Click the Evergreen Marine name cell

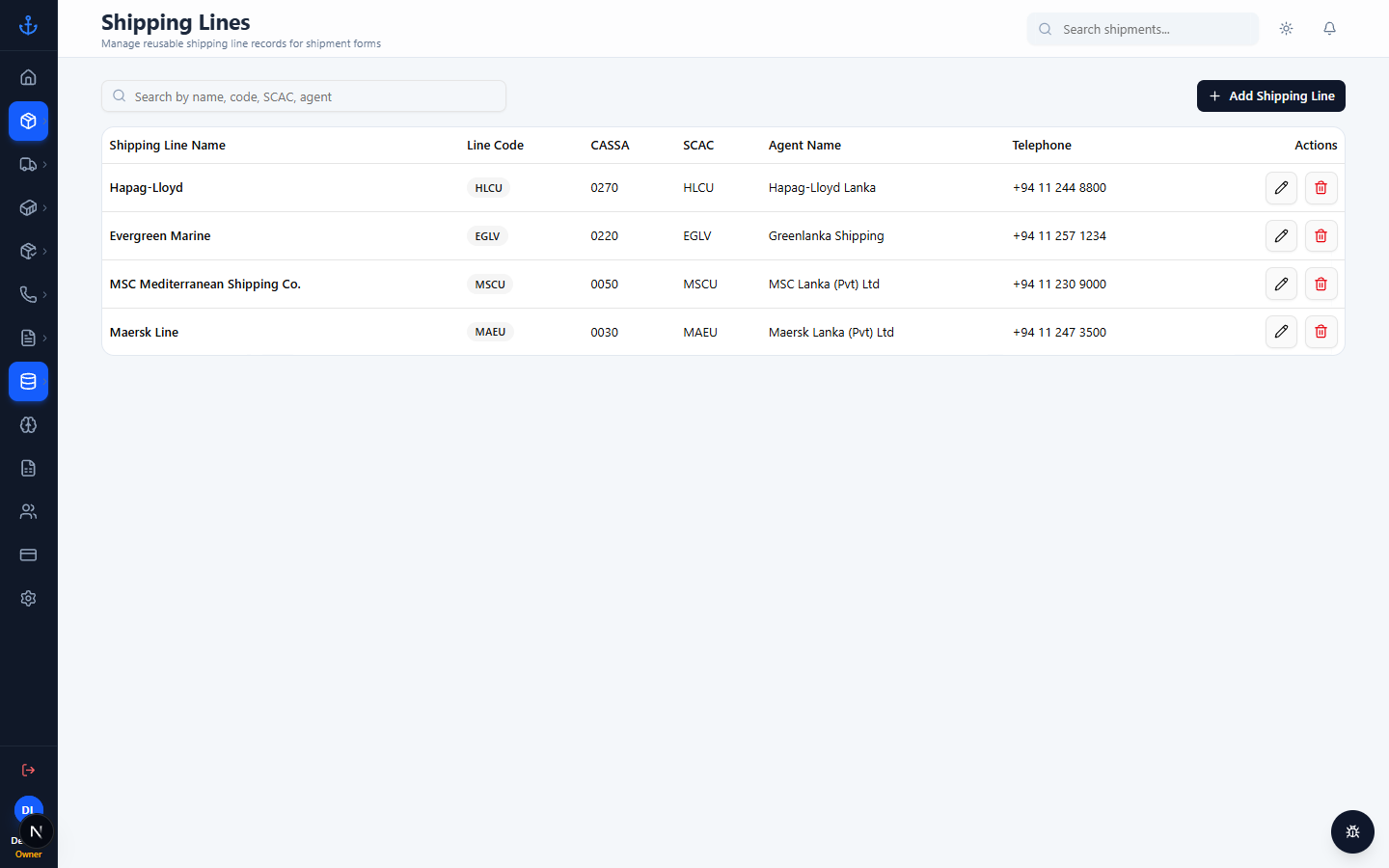pos(160,236)
